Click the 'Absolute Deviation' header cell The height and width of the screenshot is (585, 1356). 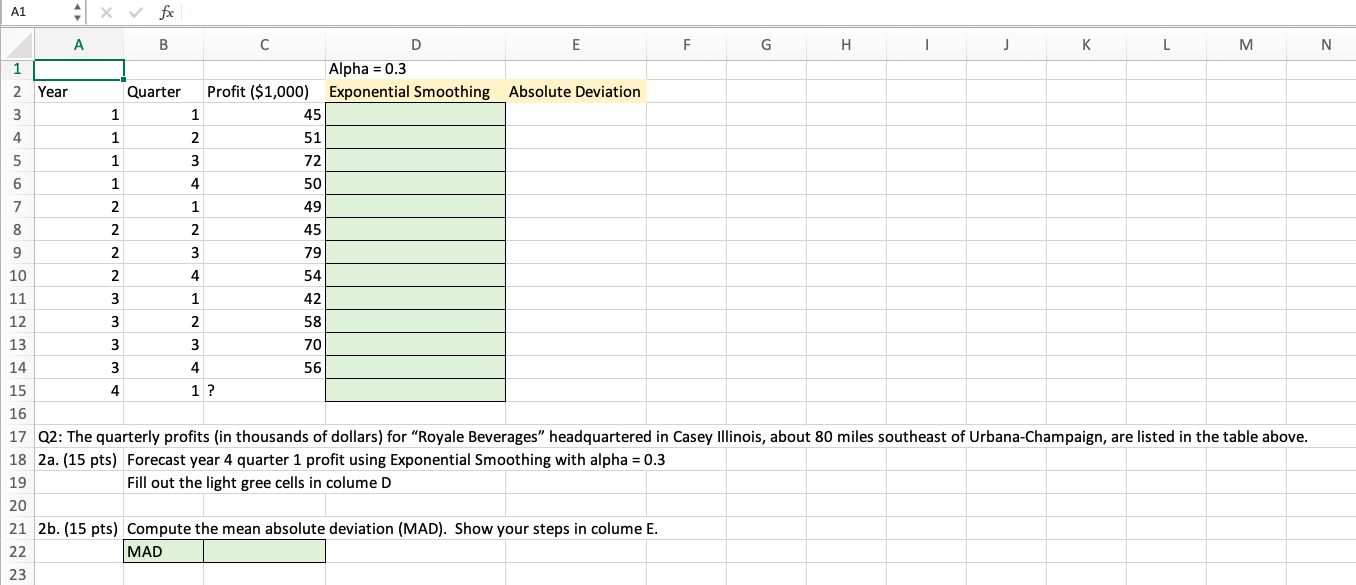click(x=575, y=91)
